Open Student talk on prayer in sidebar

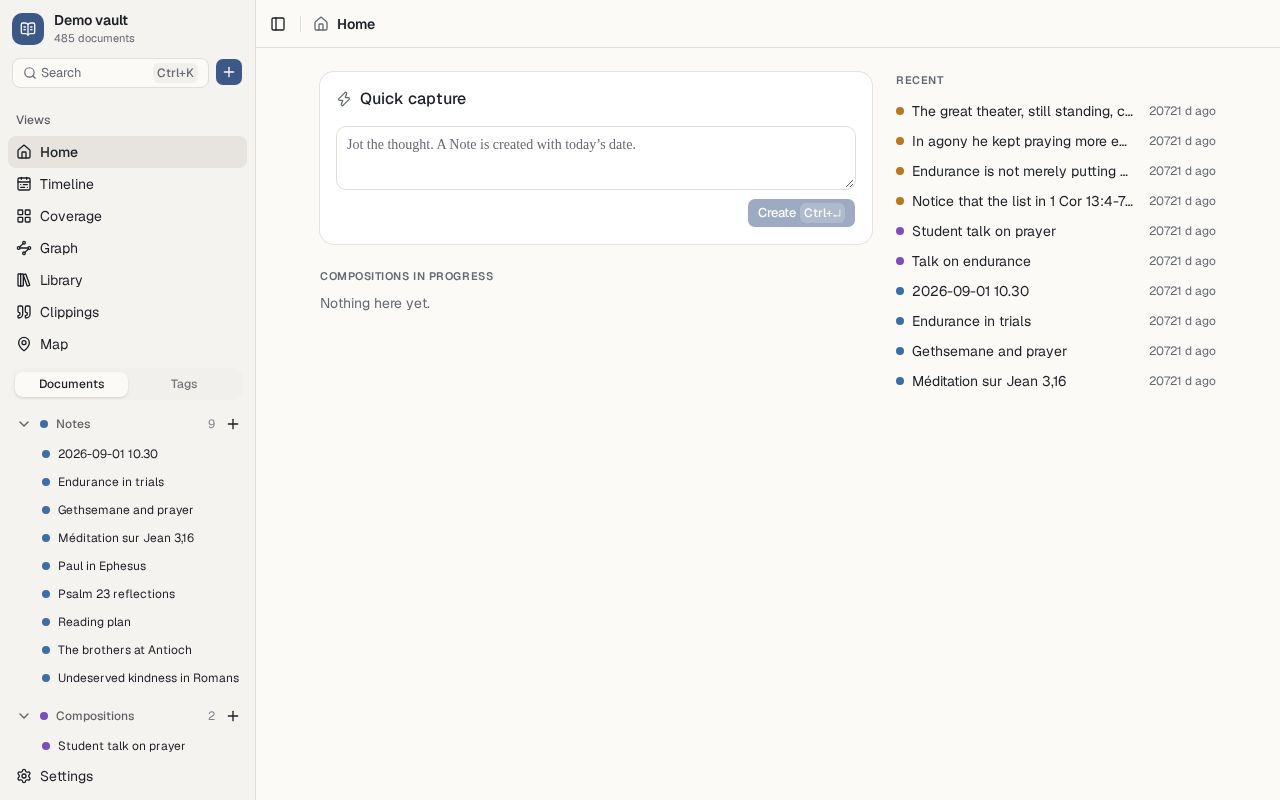point(140,746)
